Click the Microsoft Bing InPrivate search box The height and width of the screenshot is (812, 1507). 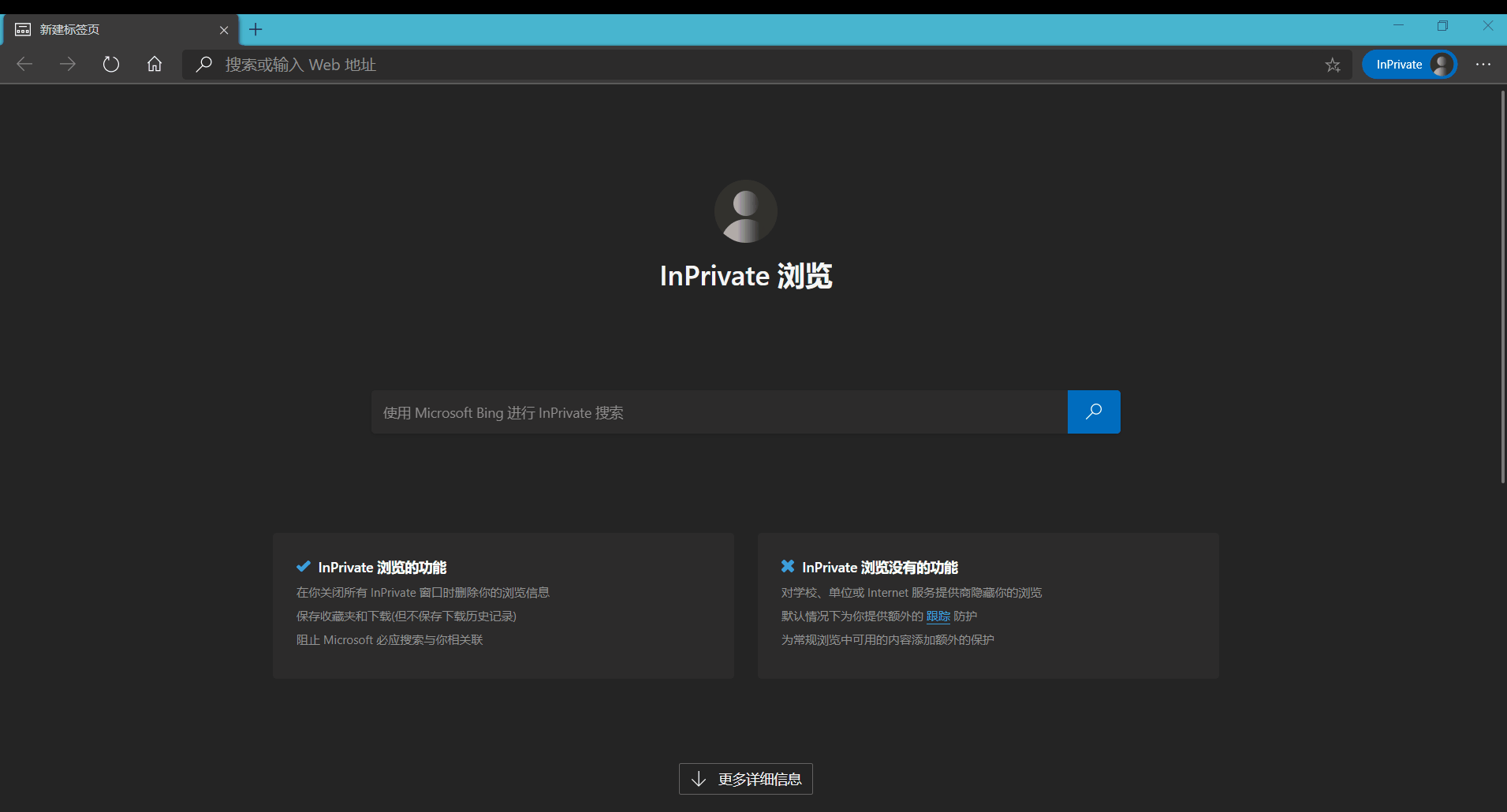(x=718, y=412)
